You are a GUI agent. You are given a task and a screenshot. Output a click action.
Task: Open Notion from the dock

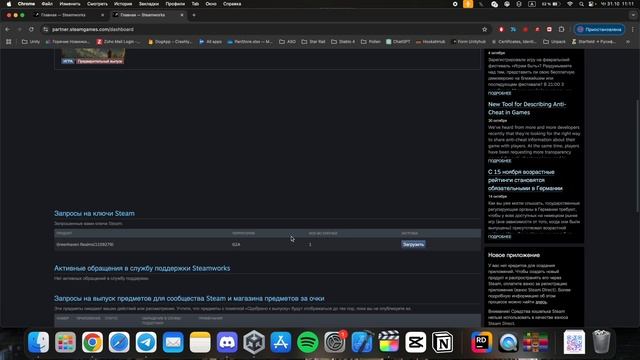click(x=442, y=342)
